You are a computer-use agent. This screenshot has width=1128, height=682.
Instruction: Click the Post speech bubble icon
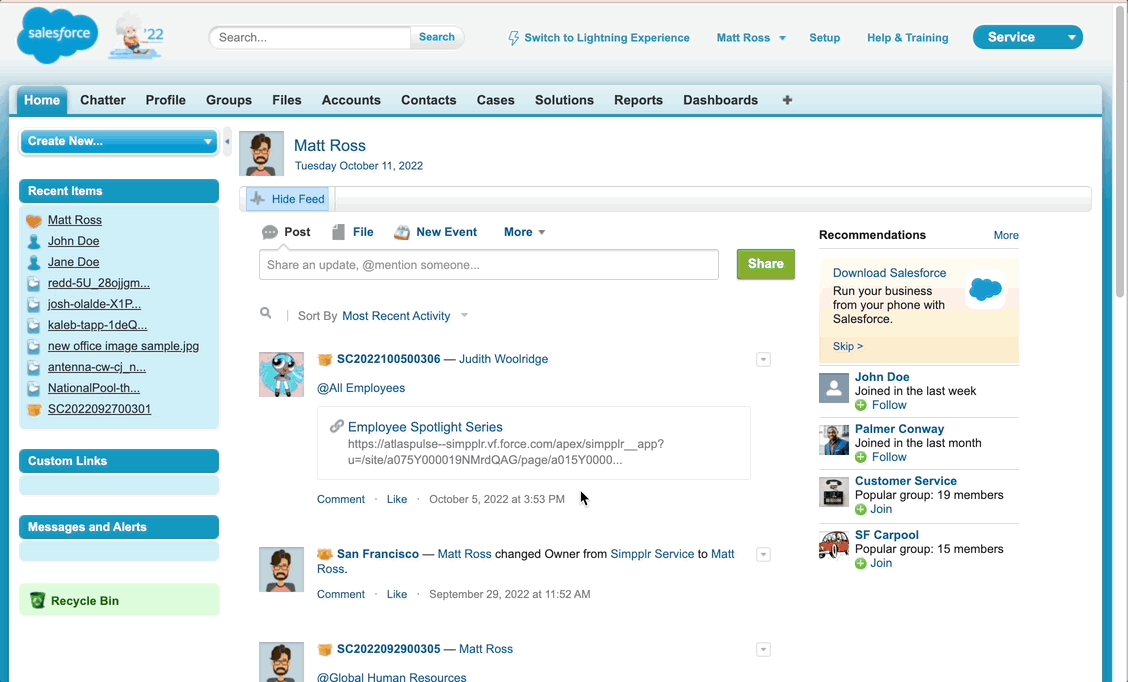click(270, 232)
